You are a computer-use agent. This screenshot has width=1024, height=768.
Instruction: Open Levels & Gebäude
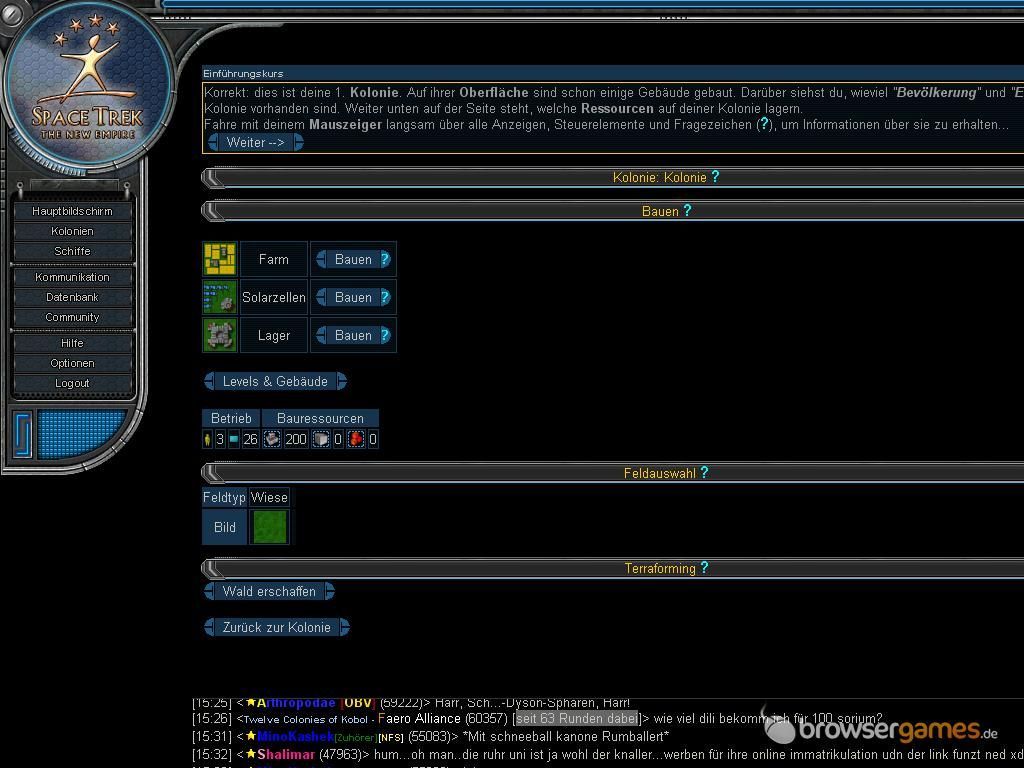point(276,381)
